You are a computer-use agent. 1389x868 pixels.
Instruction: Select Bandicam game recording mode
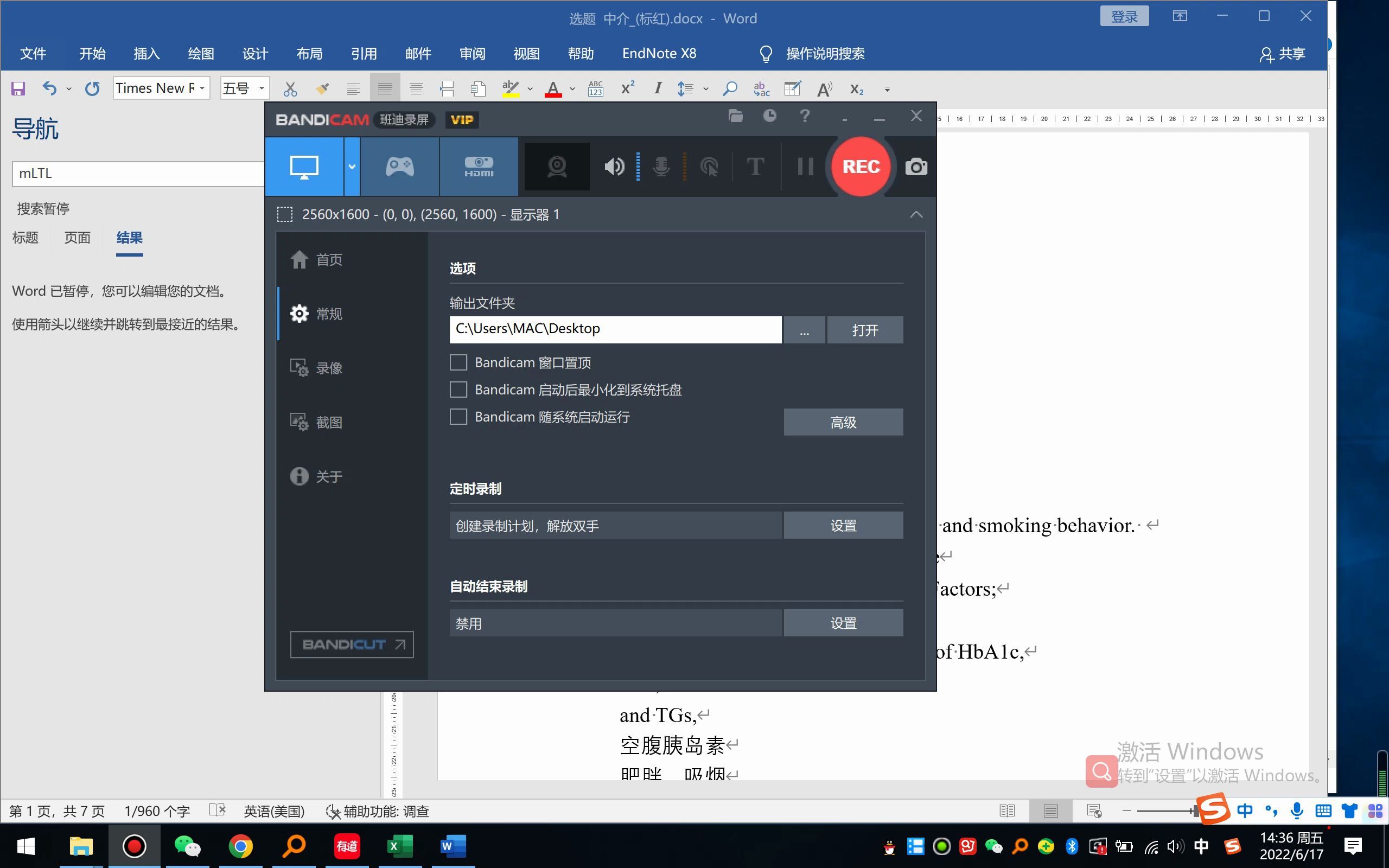coord(399,167)
